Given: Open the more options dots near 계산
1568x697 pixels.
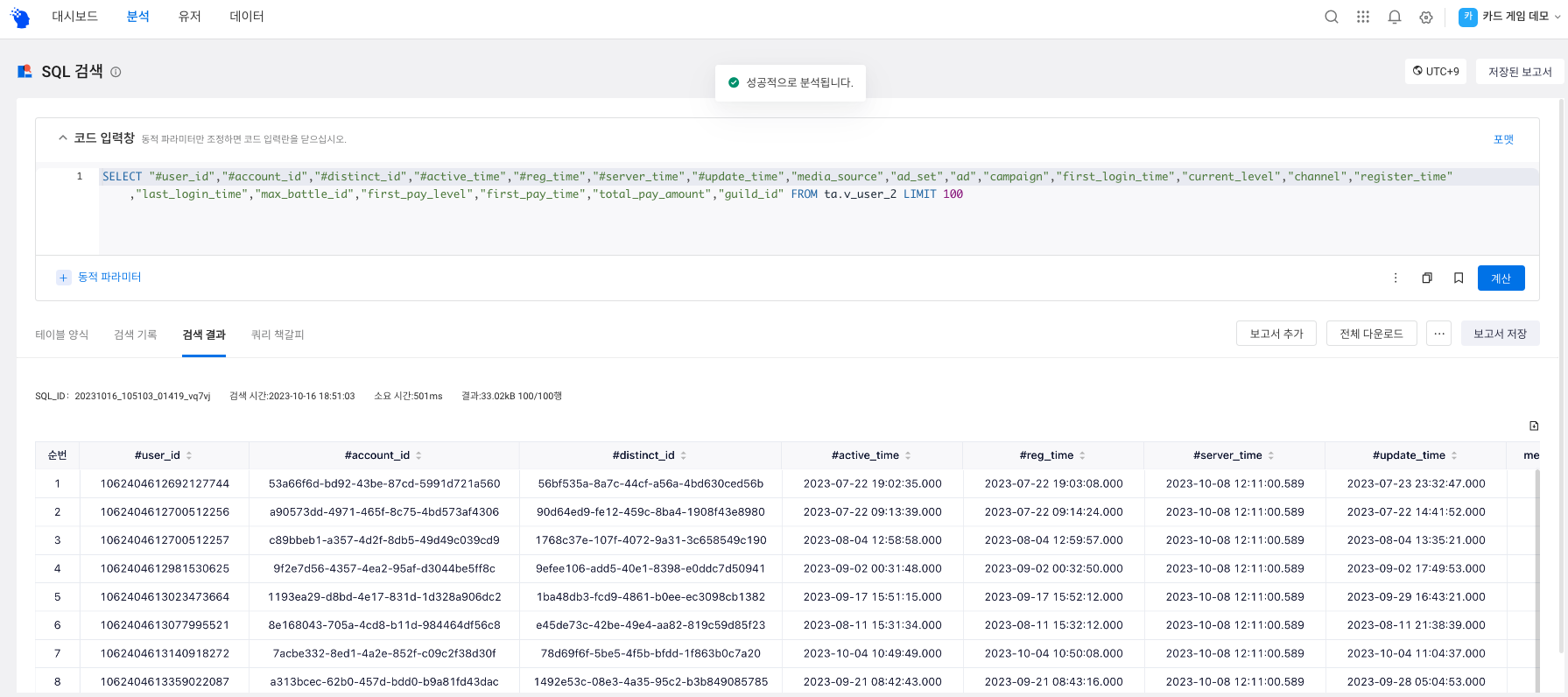Looking at the screenshot, I should pyautogui.click(x=1396, y=278).
